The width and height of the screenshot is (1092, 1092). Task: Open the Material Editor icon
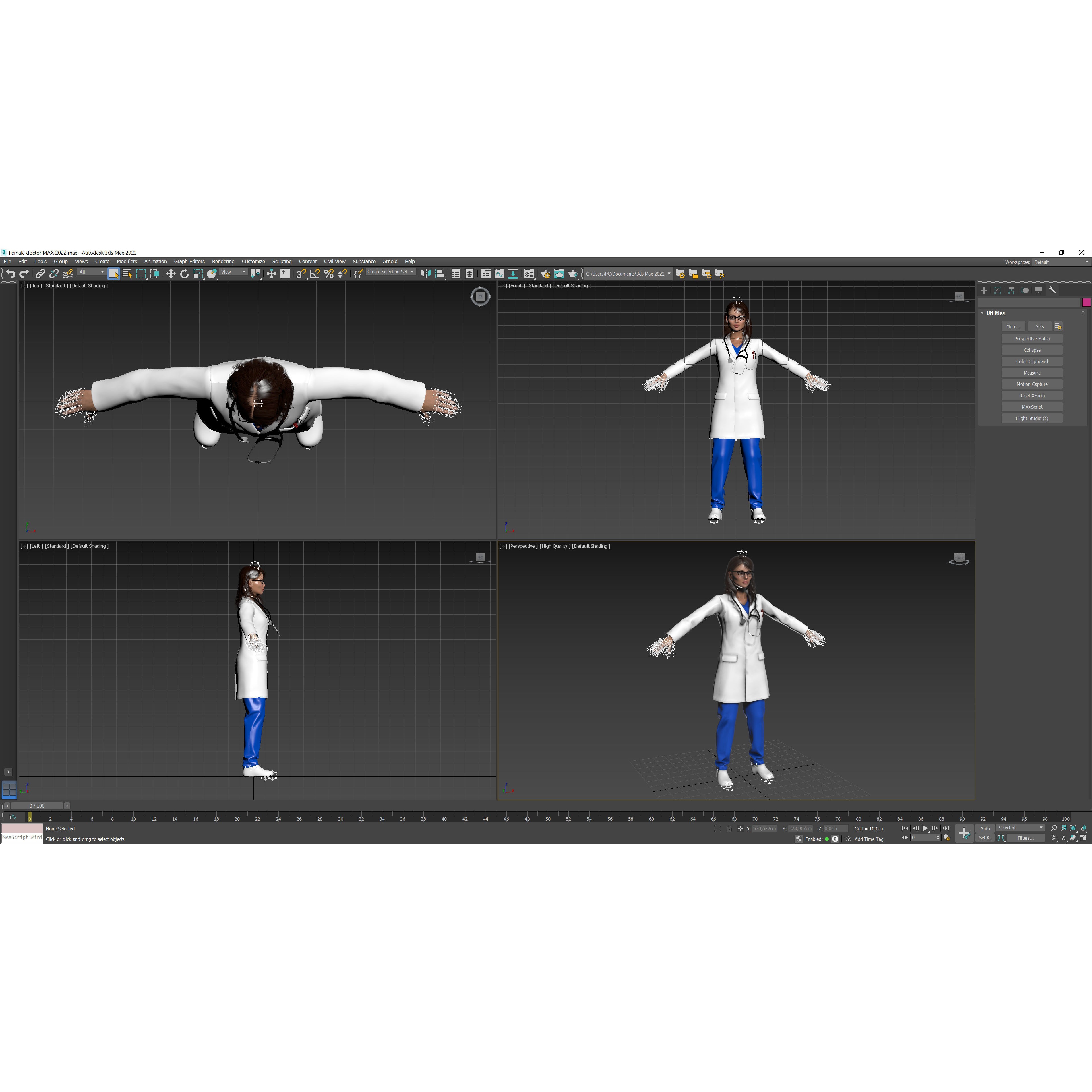pyautogui.click(x=529, y=274)
